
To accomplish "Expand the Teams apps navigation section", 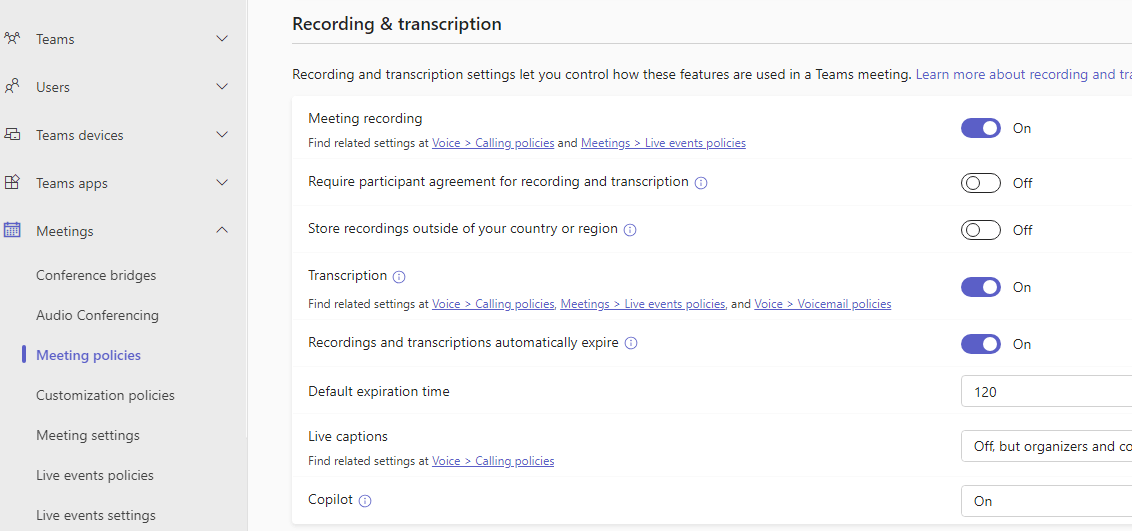I will point(222,183).
